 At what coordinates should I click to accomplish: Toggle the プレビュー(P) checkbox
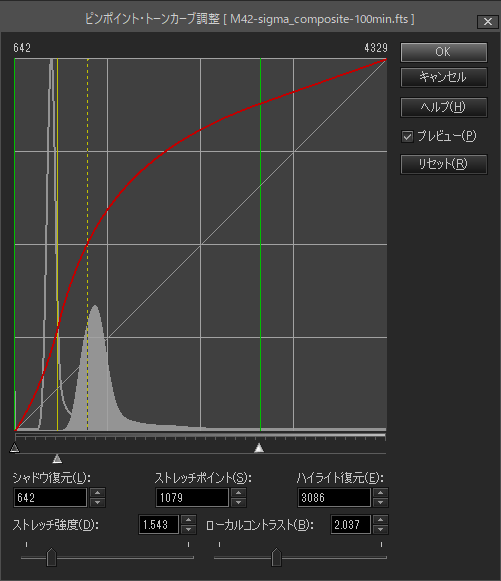407,136
